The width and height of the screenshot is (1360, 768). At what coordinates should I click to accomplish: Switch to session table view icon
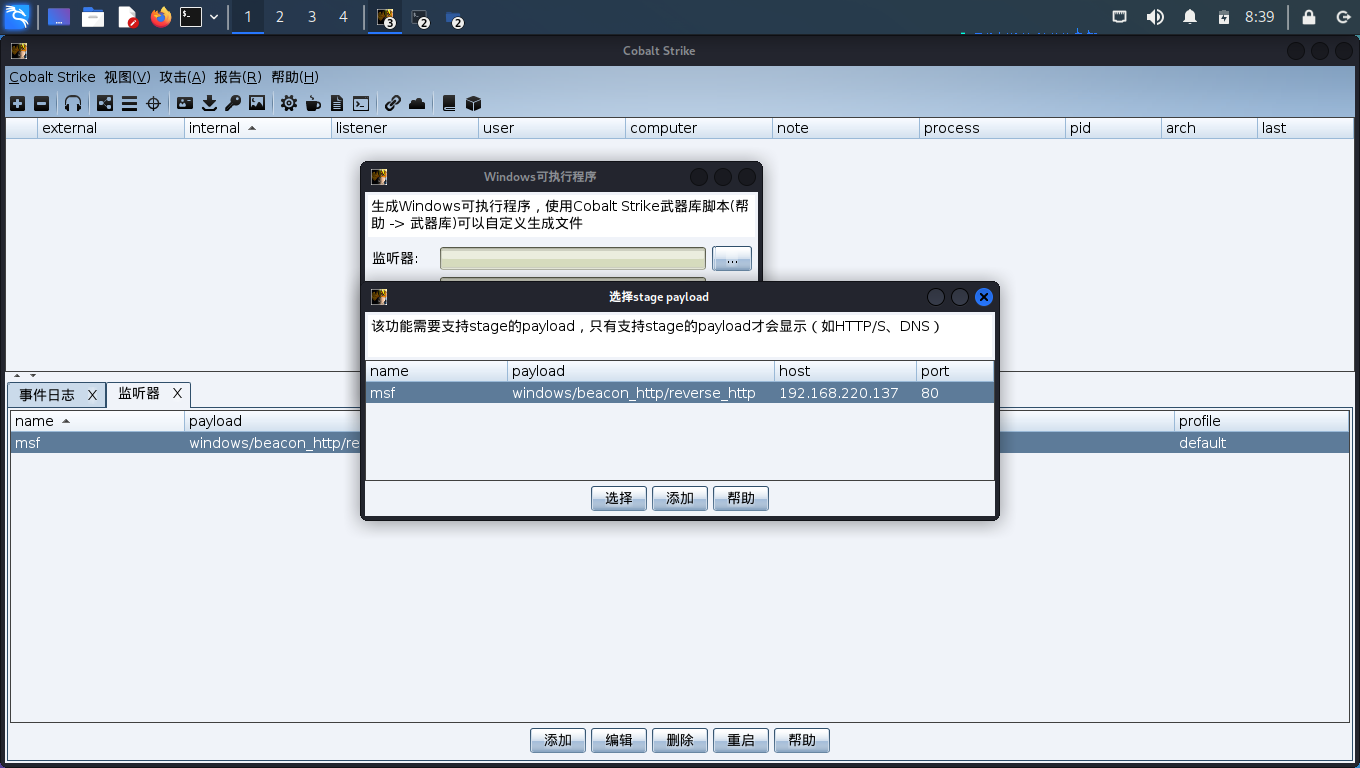(129, 103)
